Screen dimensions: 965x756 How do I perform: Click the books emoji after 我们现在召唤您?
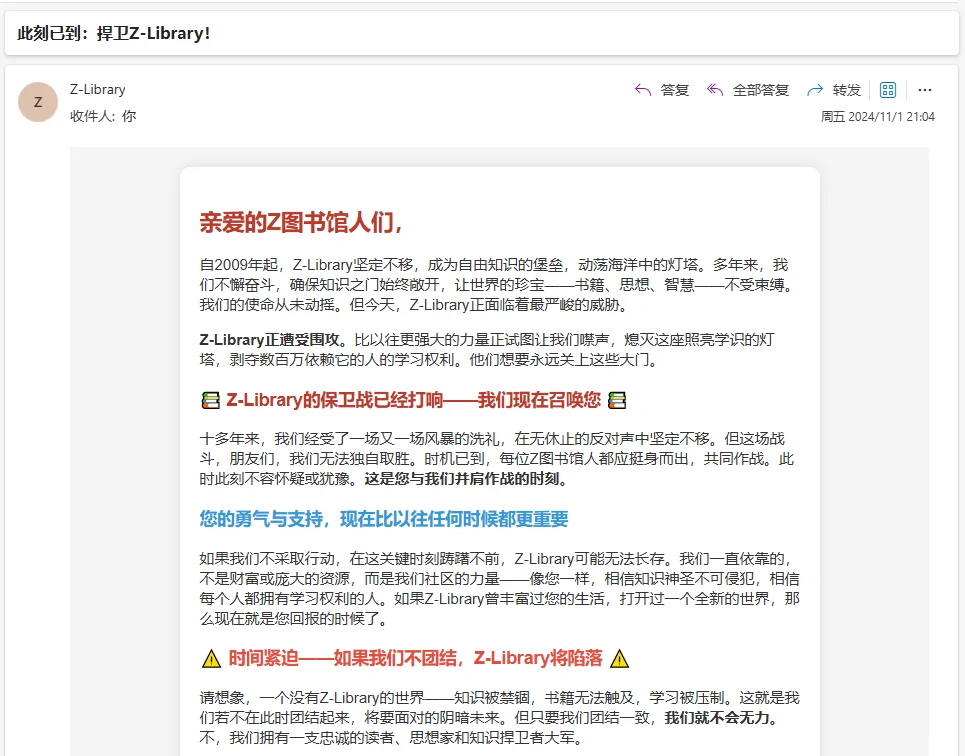[x=617, y=401]
